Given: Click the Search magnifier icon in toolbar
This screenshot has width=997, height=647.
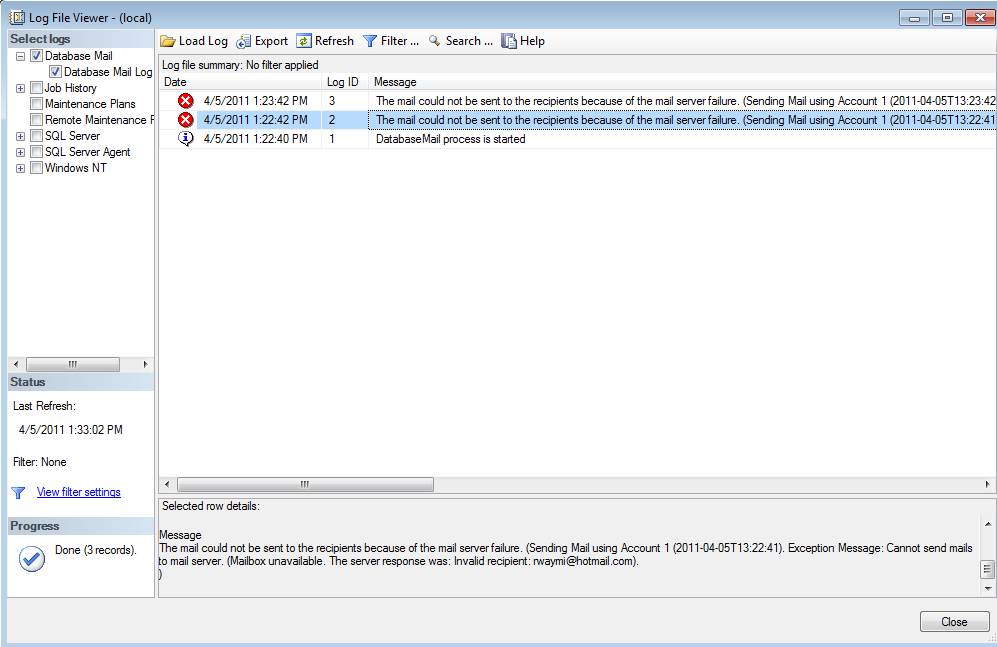Looking at the screenshot, I should [434, 41].
